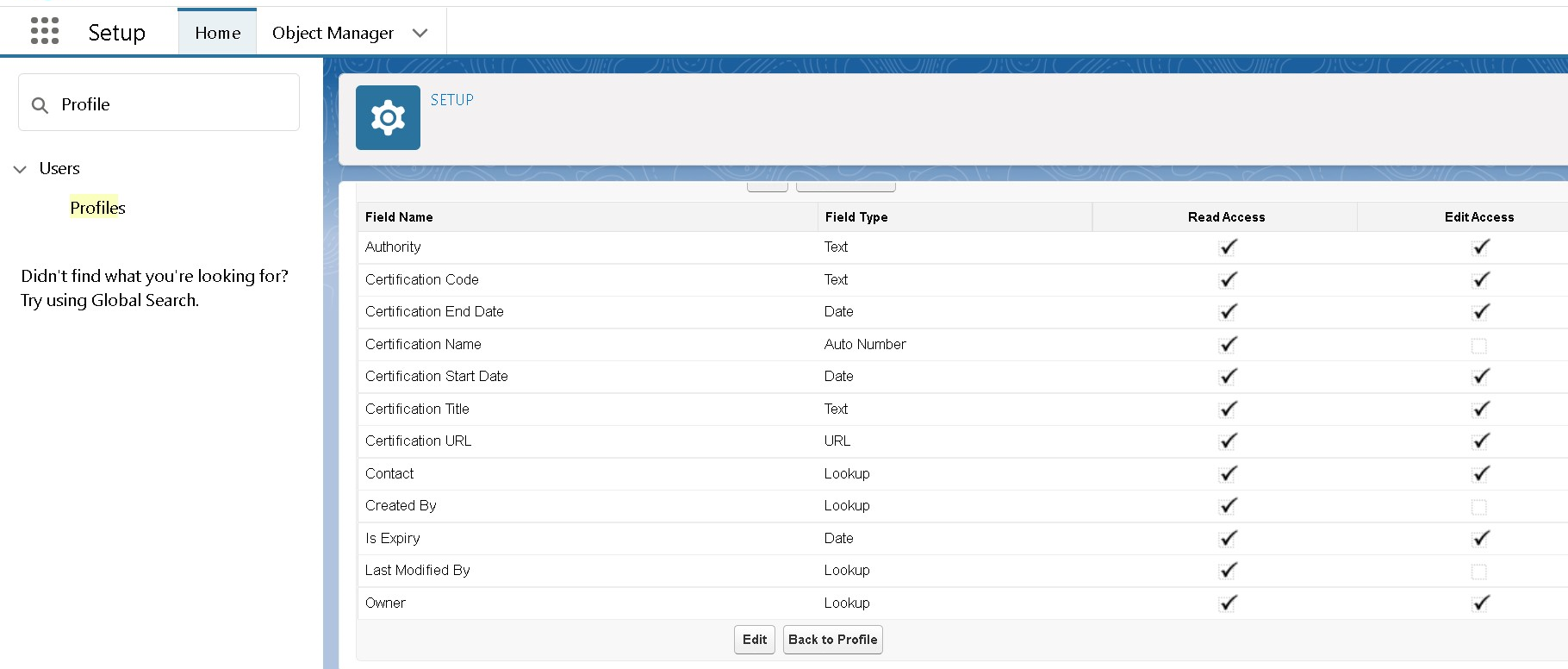Viewport: 1568px width, 669px height.
Task: Switch to the Home tab
Action: click(217, 33)
